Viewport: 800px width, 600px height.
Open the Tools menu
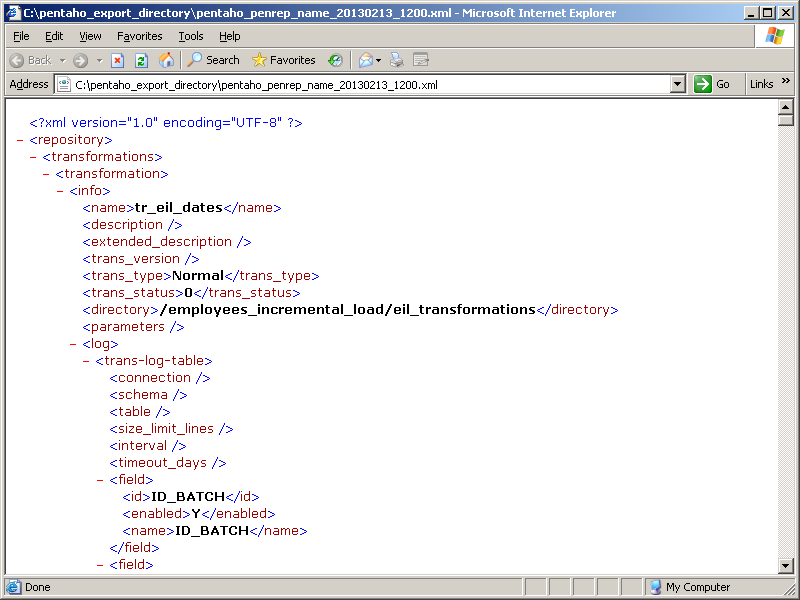coord(191,36)
